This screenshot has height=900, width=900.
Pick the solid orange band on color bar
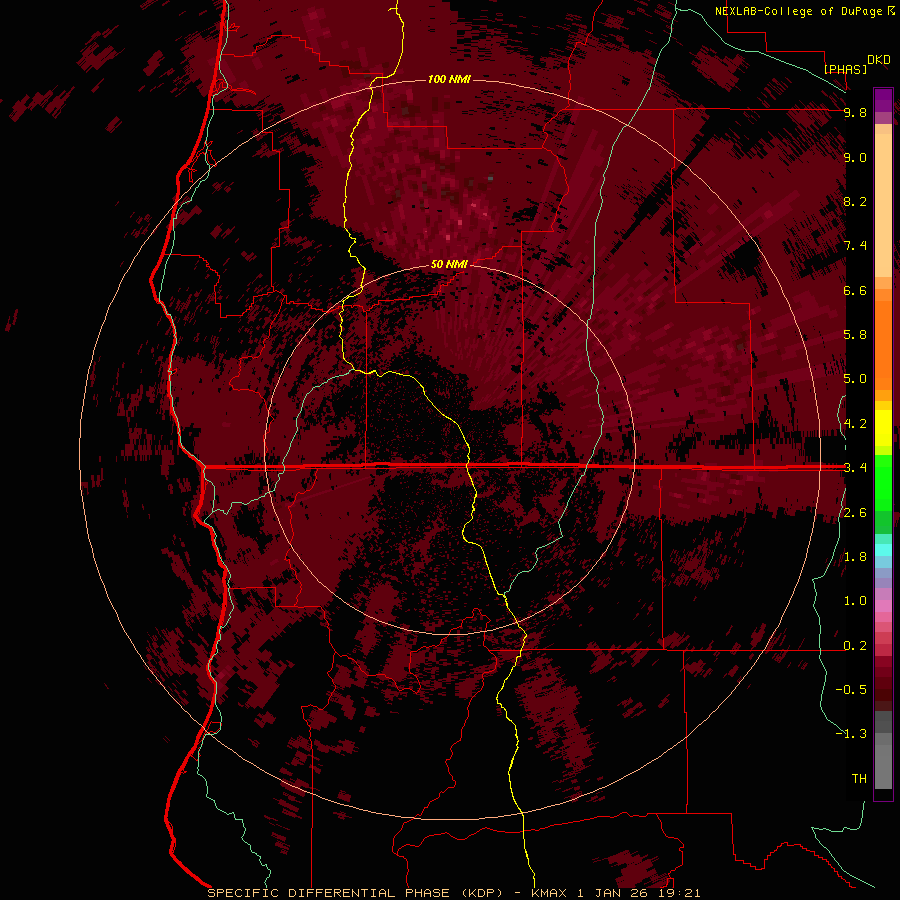(883, 345)
